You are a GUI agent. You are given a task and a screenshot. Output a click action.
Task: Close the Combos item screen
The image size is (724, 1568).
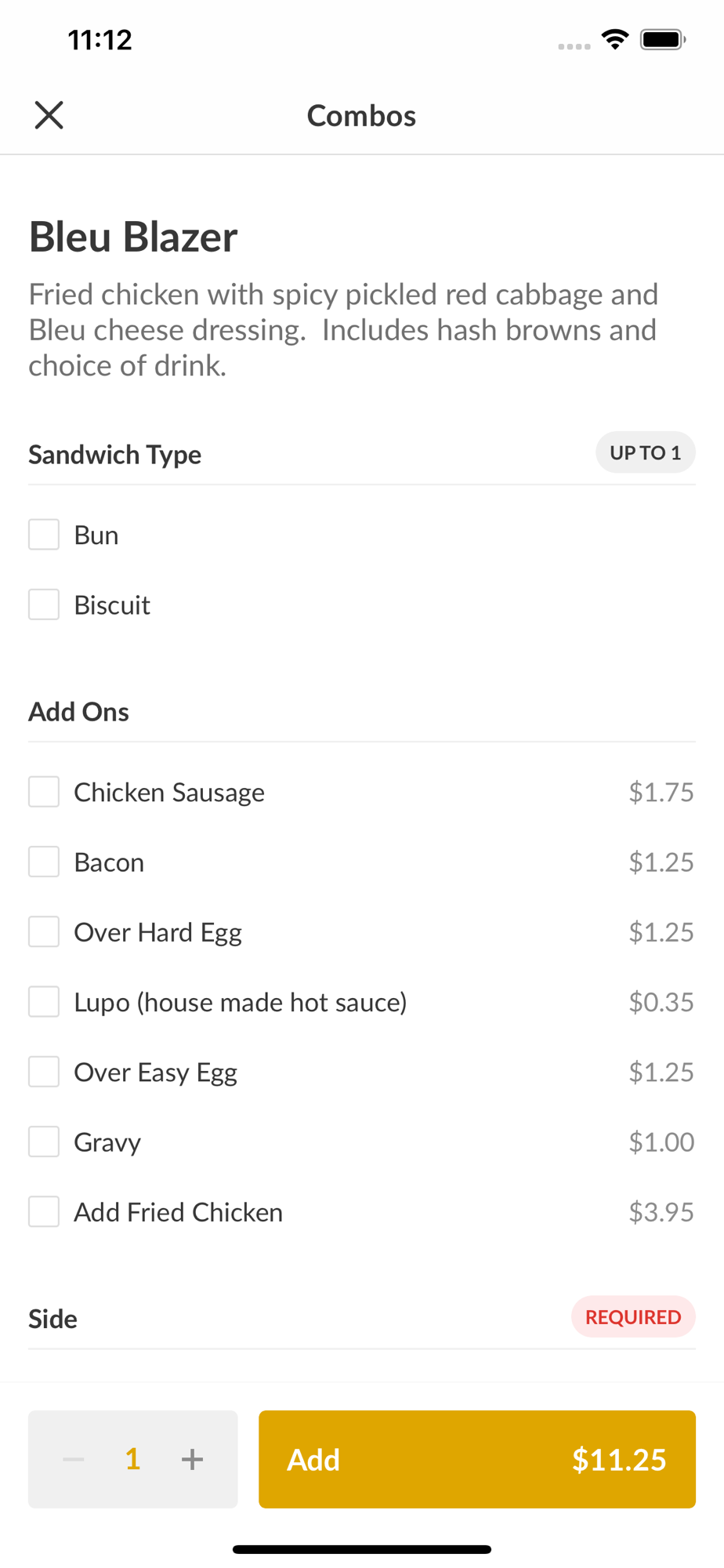tap(49, 115)
